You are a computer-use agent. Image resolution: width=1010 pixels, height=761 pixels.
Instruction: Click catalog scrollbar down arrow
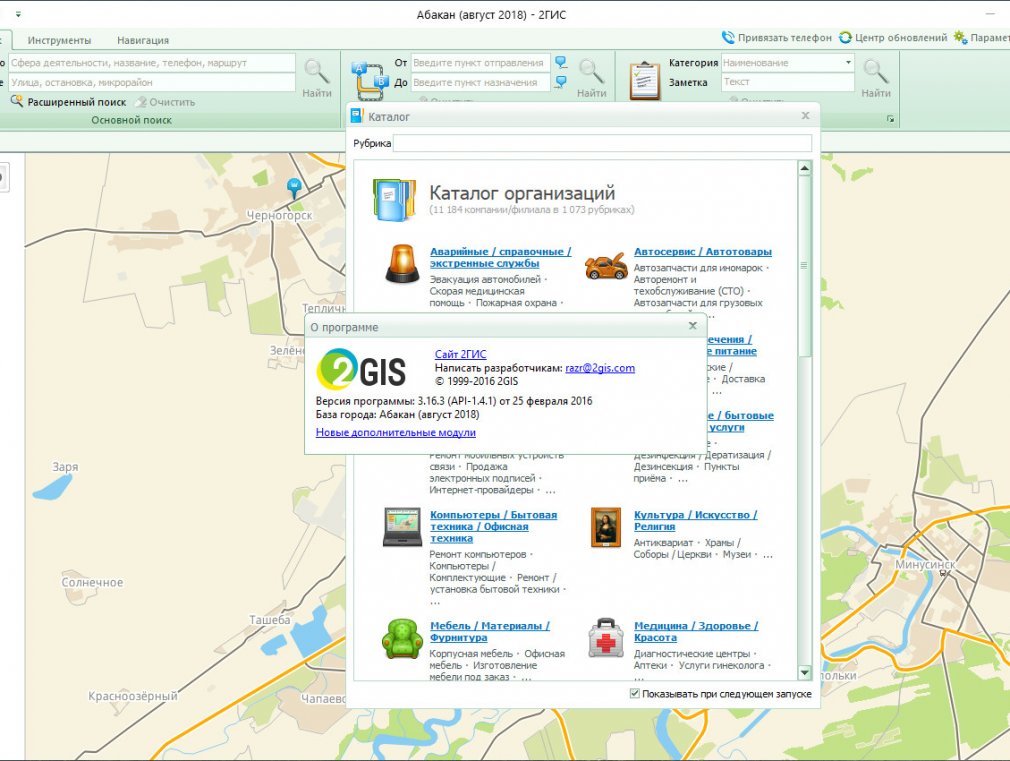[x=805, y=673]
